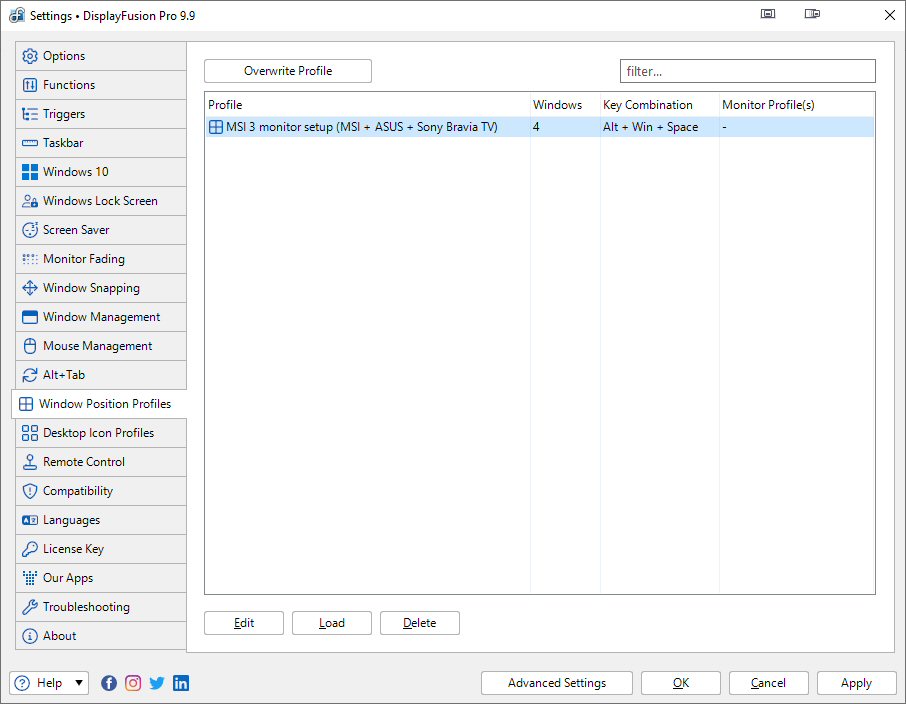The height and width of the screenshot is (704, 906).
Task: Load the selected window position profile
Action: point(332,623)
